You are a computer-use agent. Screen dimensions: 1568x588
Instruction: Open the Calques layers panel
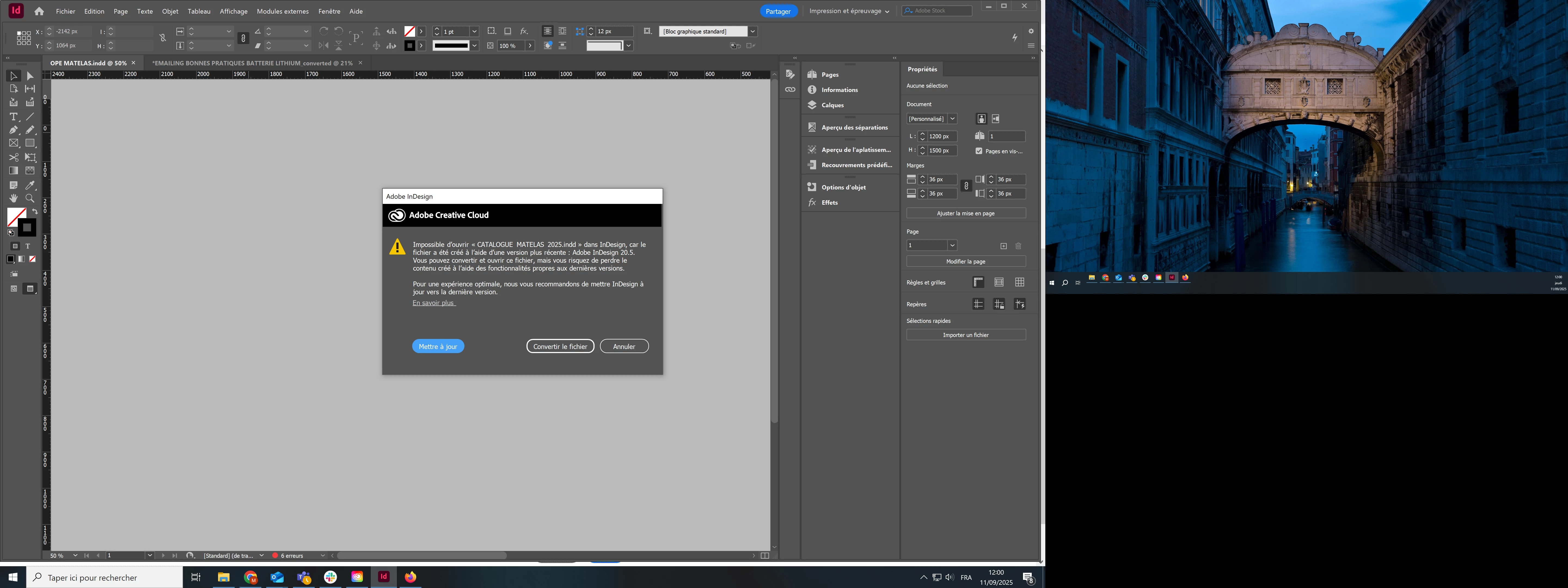pos(832,105)
